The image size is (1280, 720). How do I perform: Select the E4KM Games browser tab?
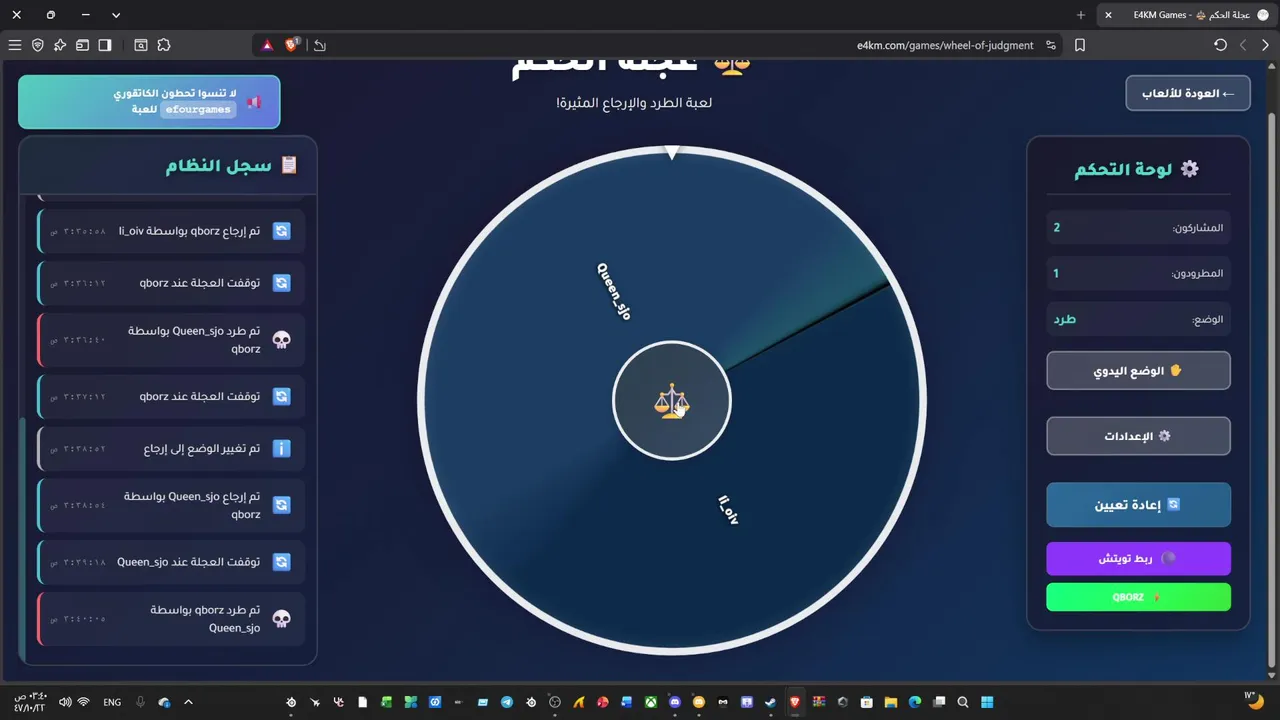coord(1188,15)
